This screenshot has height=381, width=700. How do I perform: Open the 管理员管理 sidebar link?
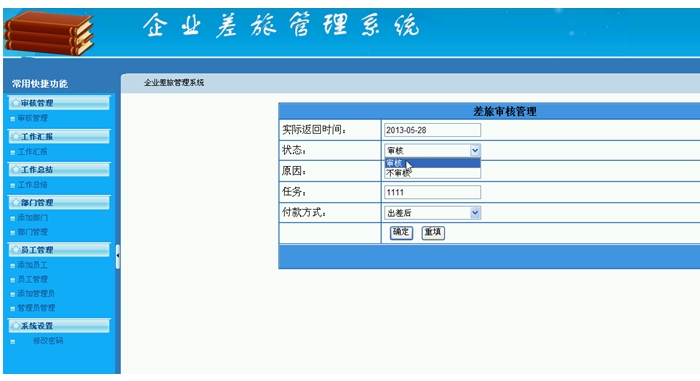coord(36,308)
